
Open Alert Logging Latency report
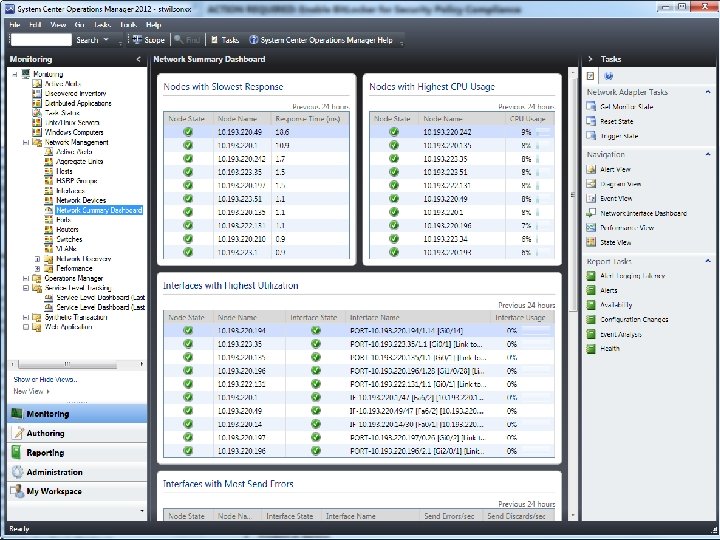pos(632,276)
